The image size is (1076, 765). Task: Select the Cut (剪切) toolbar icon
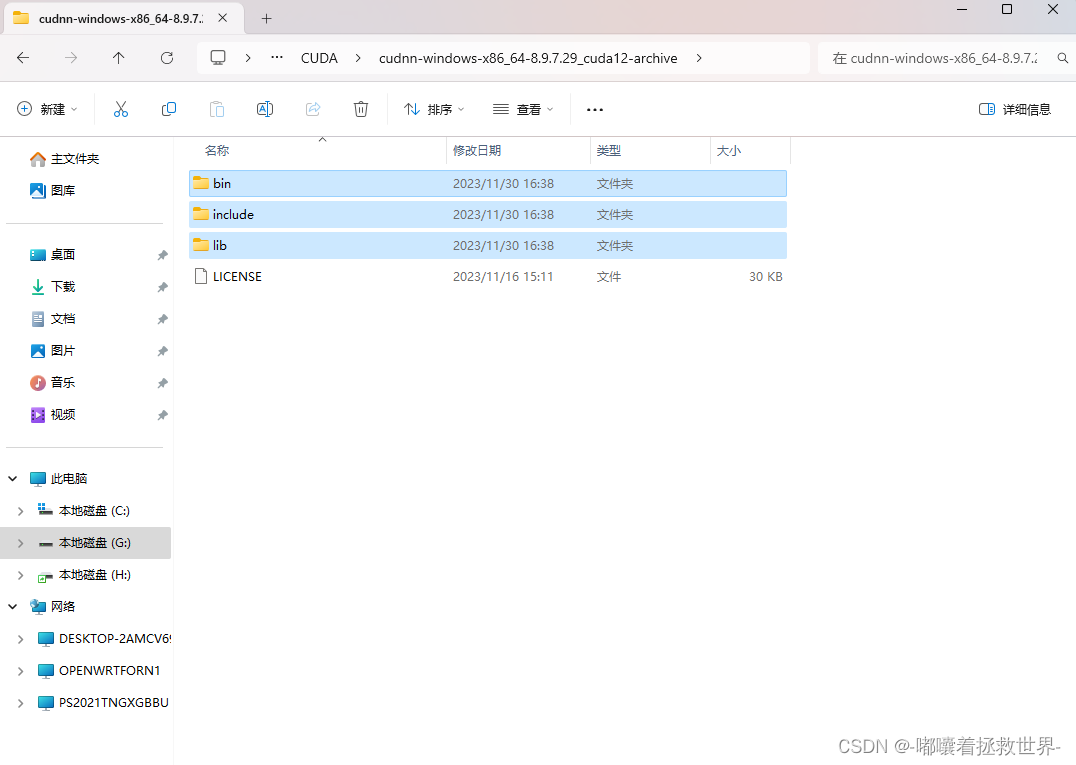[120, 109]
